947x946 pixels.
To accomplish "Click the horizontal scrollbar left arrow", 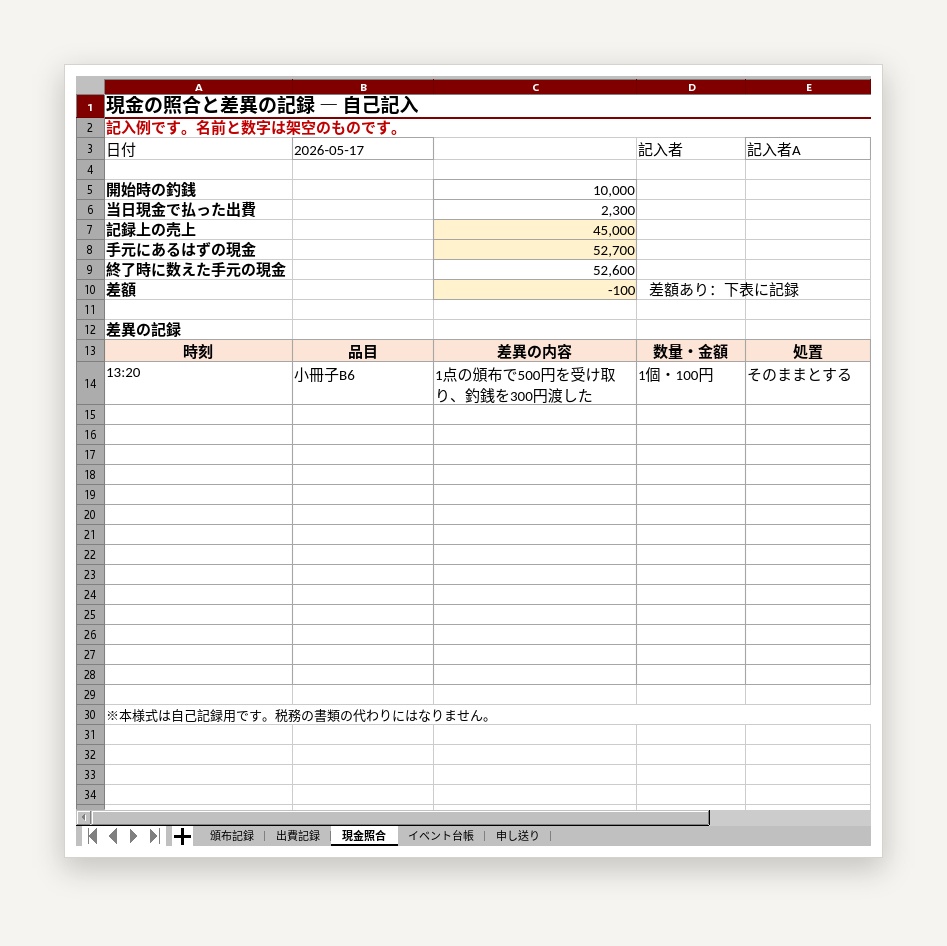I will [84, 818].
